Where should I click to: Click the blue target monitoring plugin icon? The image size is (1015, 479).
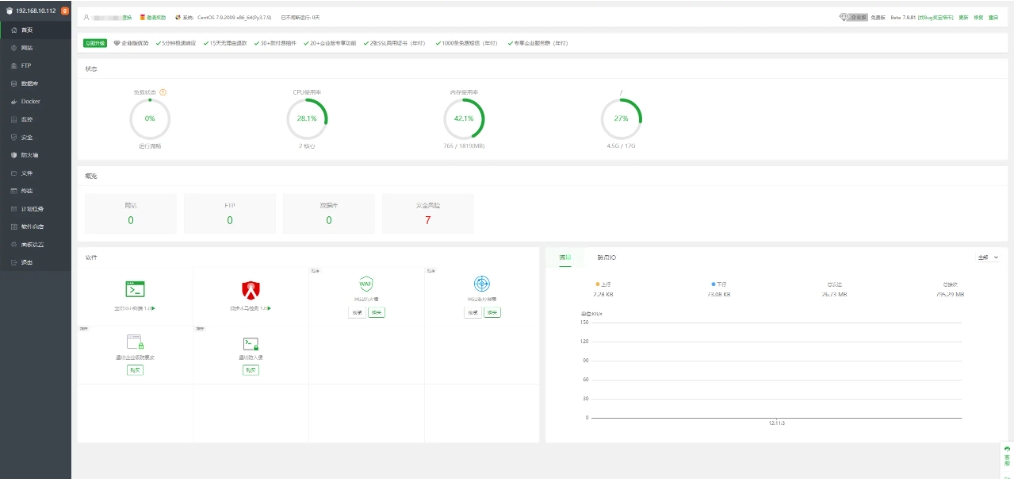click(x=482, y=284)
